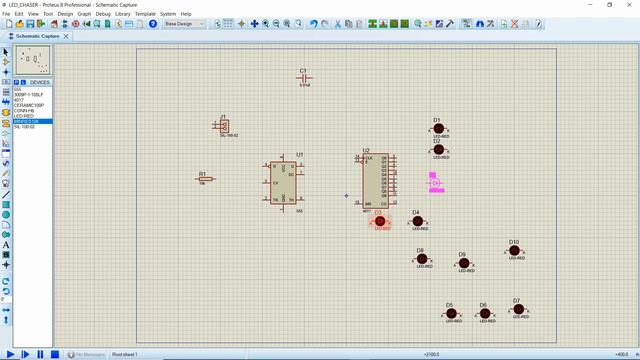Toggle the grid display icon
This screenshot has height=360, width=640.
pos(228,24)
